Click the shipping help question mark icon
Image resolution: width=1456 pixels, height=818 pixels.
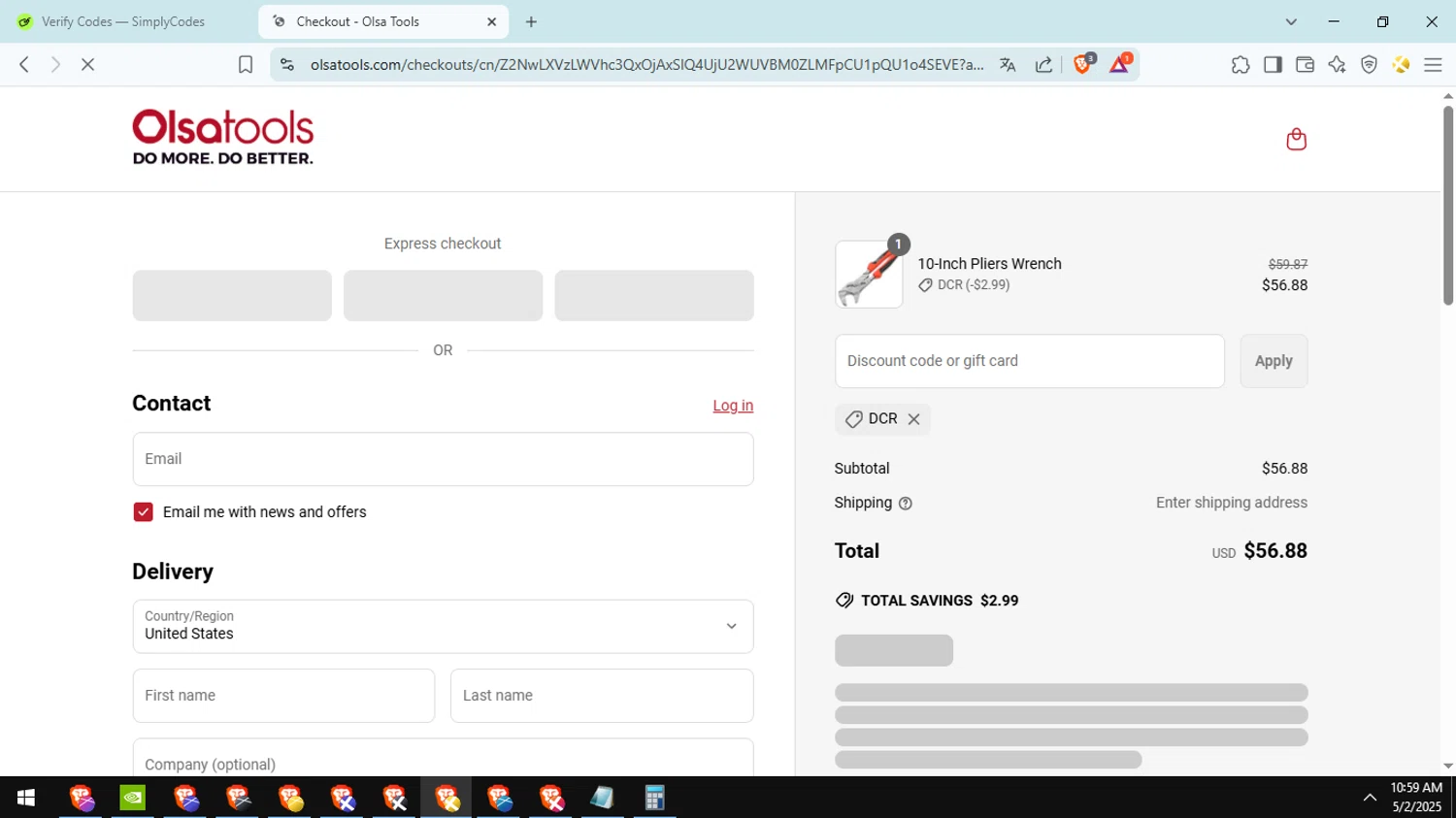[906, 504]
